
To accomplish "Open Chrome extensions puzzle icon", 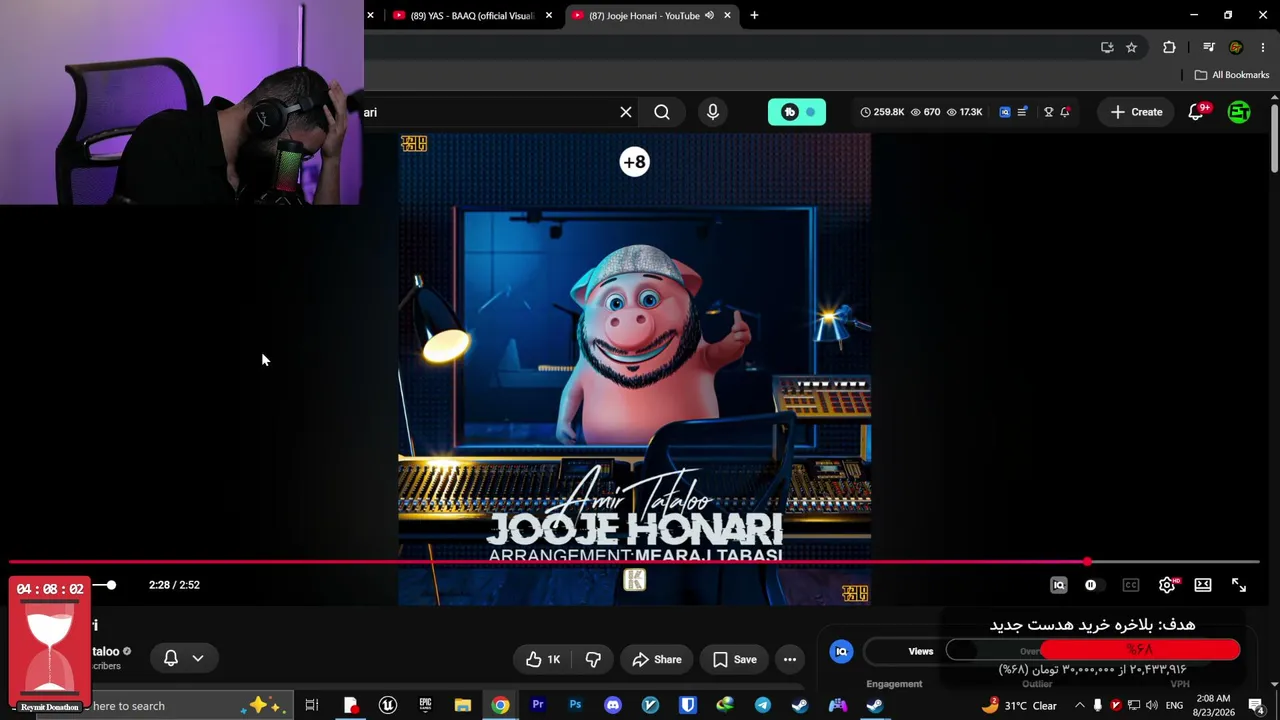I will (1169, 47).
